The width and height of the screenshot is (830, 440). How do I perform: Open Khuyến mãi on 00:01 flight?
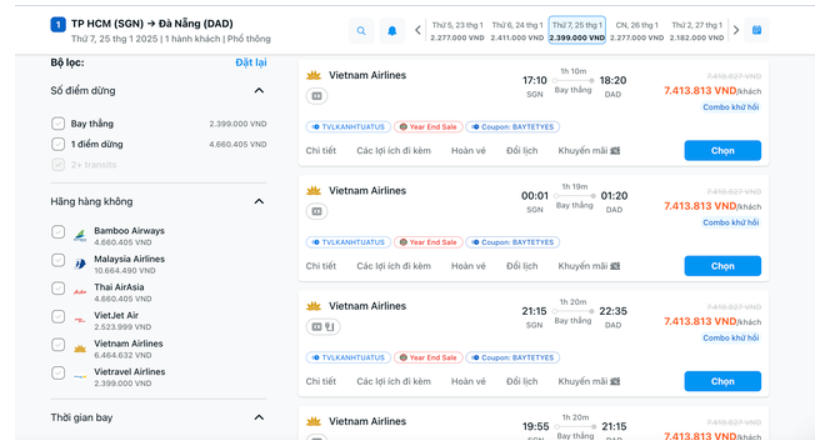[589, 266]
